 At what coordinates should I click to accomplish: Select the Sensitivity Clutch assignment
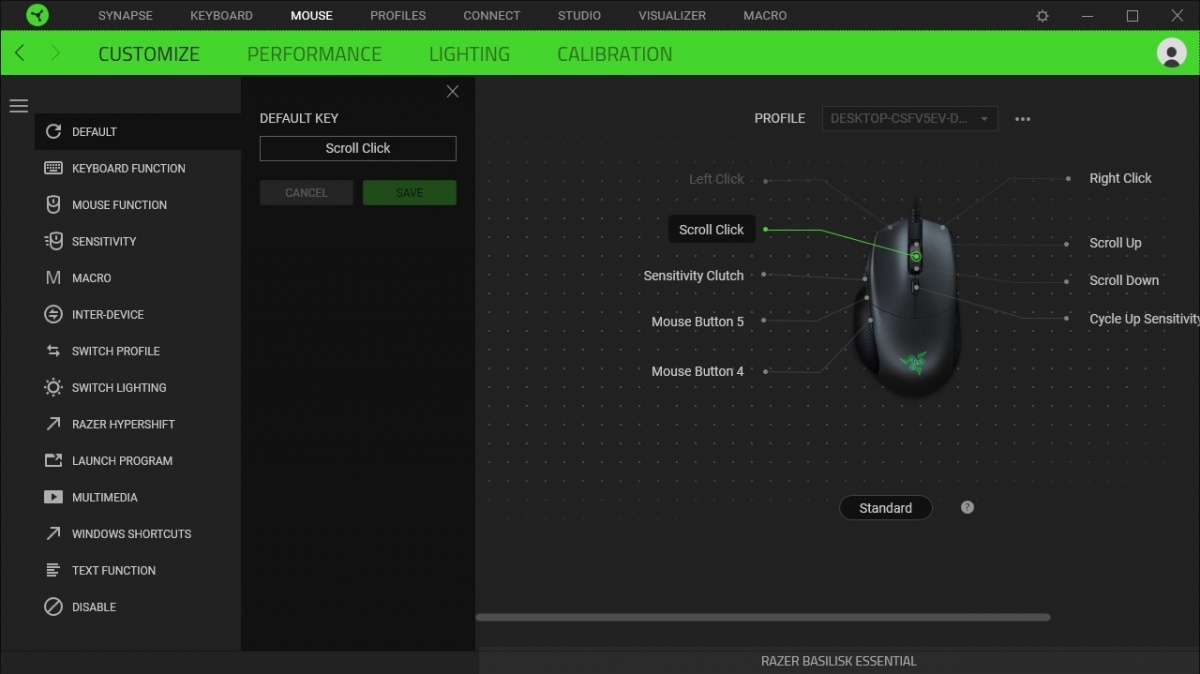coord(693,275)
